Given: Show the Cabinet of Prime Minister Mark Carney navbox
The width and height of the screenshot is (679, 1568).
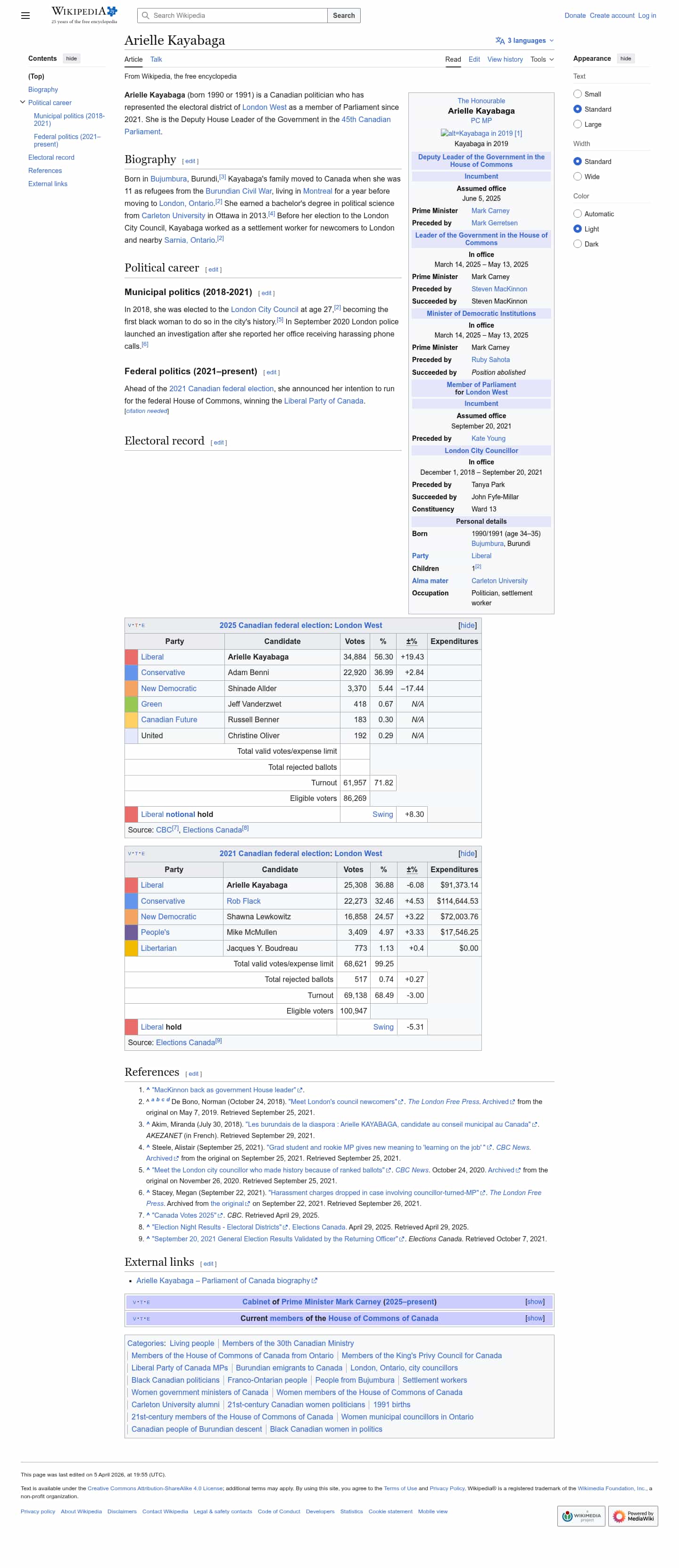Looking at the screenshot, I should [x=535, y=1302].
